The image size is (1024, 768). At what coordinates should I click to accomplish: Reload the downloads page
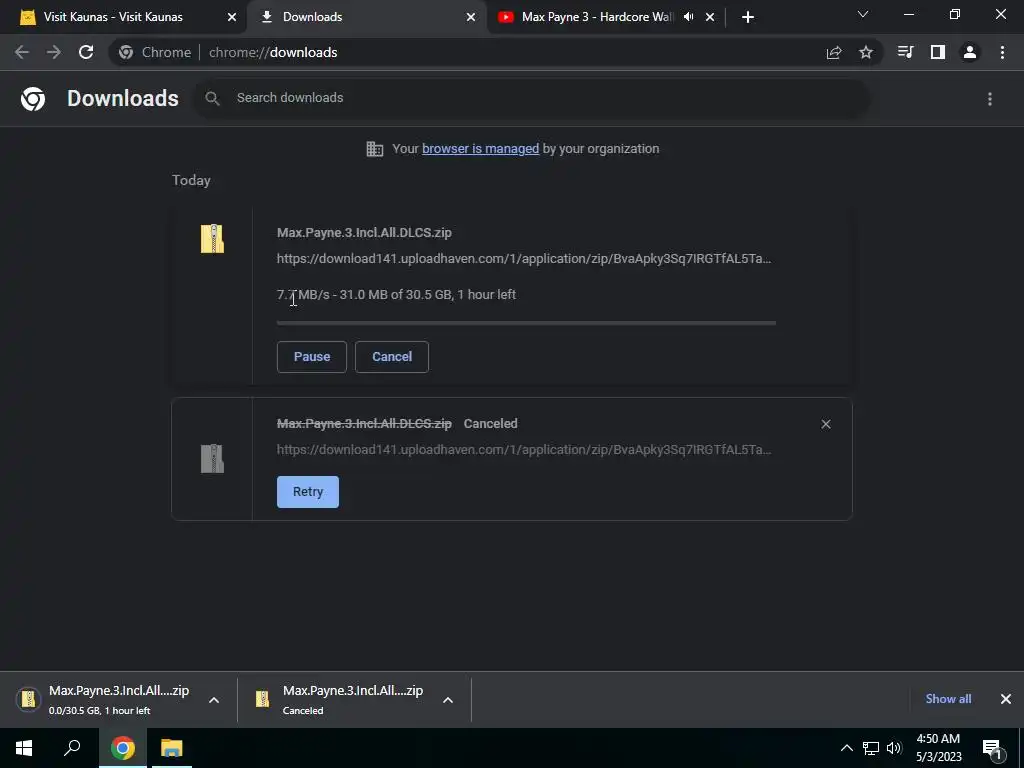(x=86, y=52)
